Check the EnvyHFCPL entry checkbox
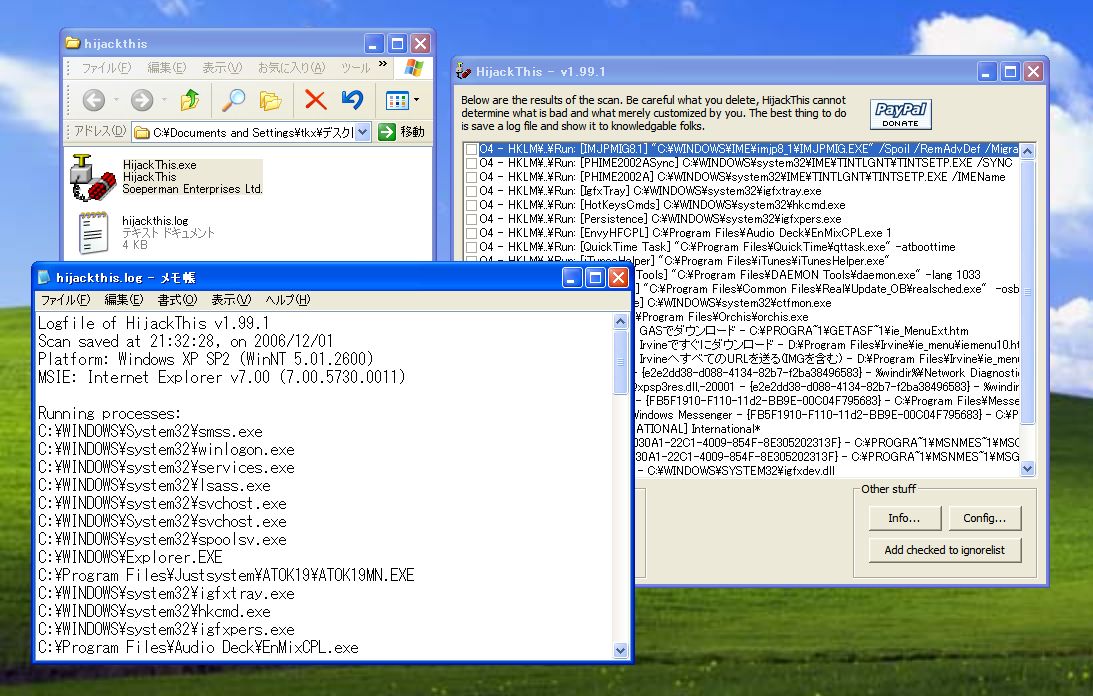 click(471, 233)
